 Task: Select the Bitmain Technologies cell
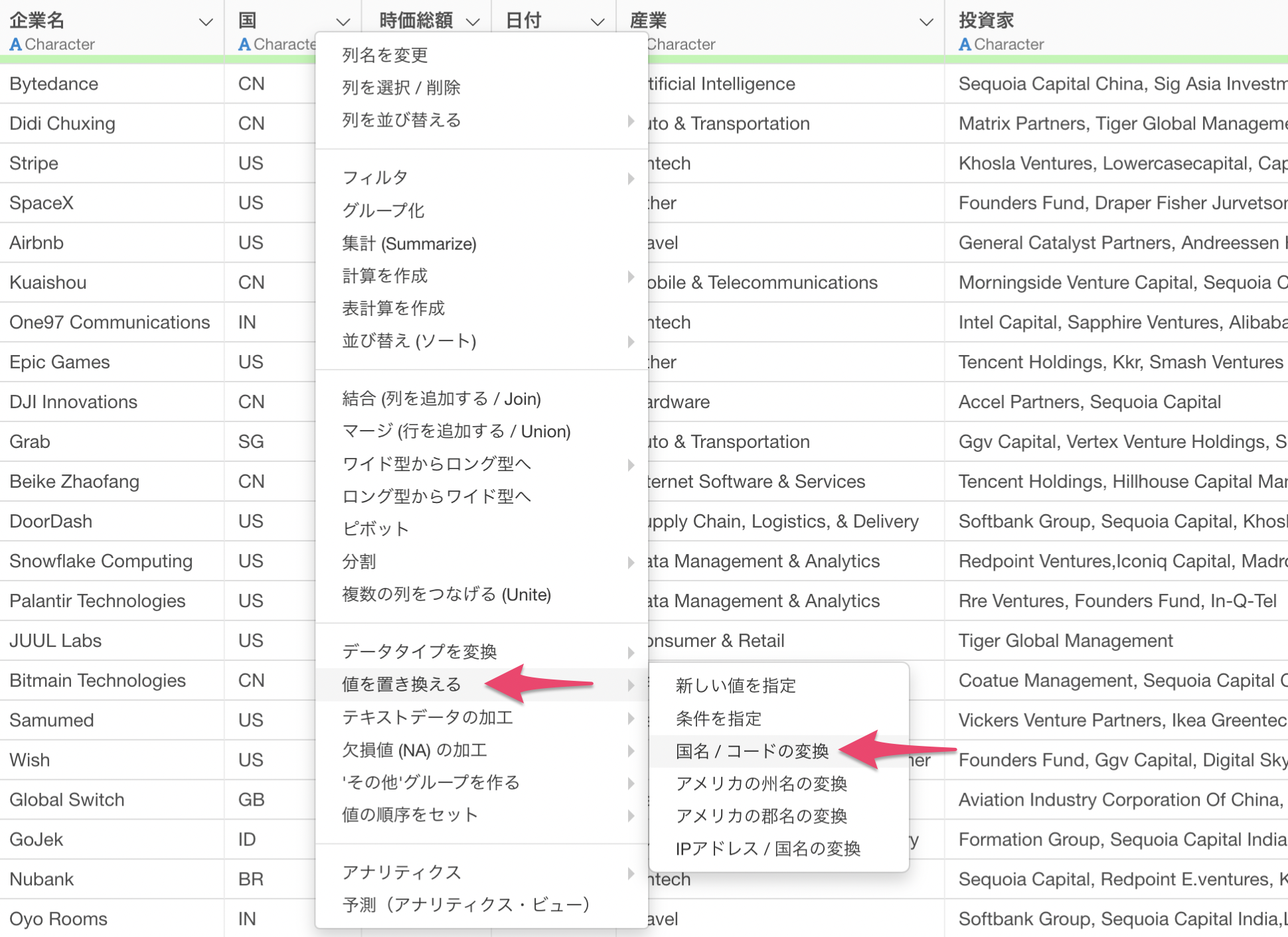(x=112, y=681)
